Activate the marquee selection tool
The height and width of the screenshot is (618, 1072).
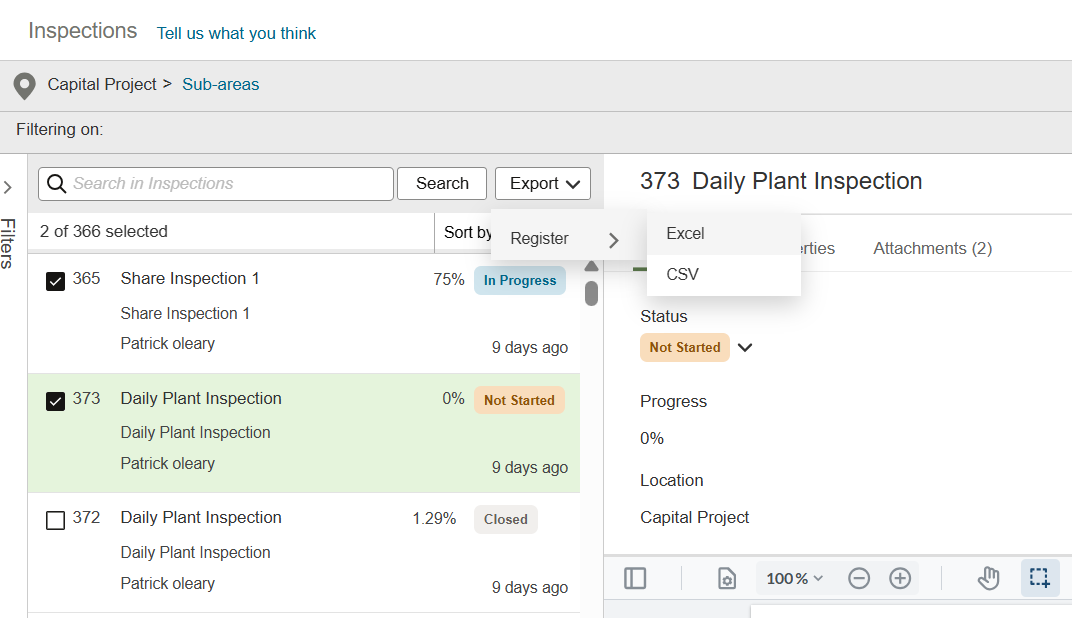tap(1040, 578)
